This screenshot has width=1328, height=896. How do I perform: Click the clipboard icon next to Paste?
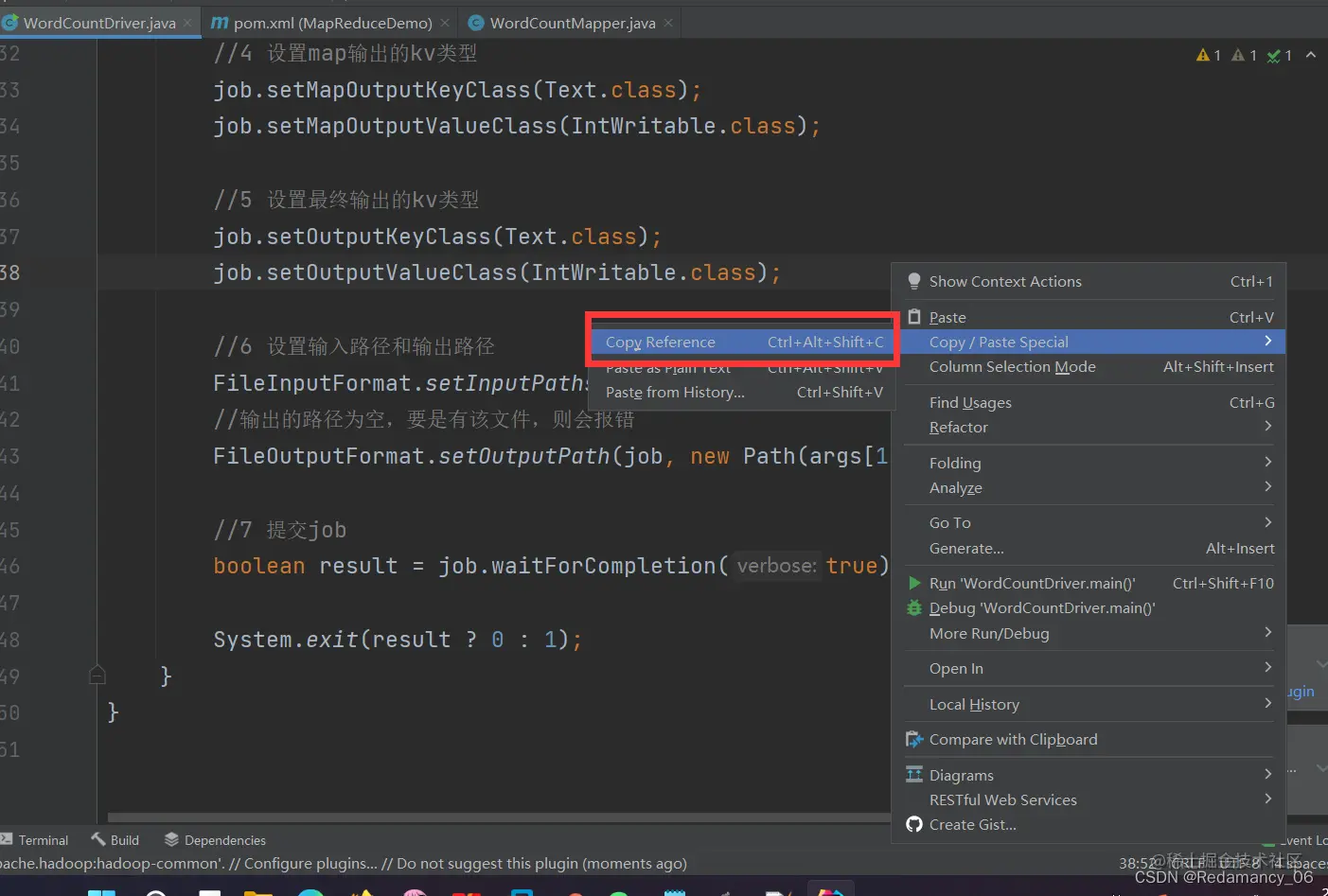click(x=914, y=317)
